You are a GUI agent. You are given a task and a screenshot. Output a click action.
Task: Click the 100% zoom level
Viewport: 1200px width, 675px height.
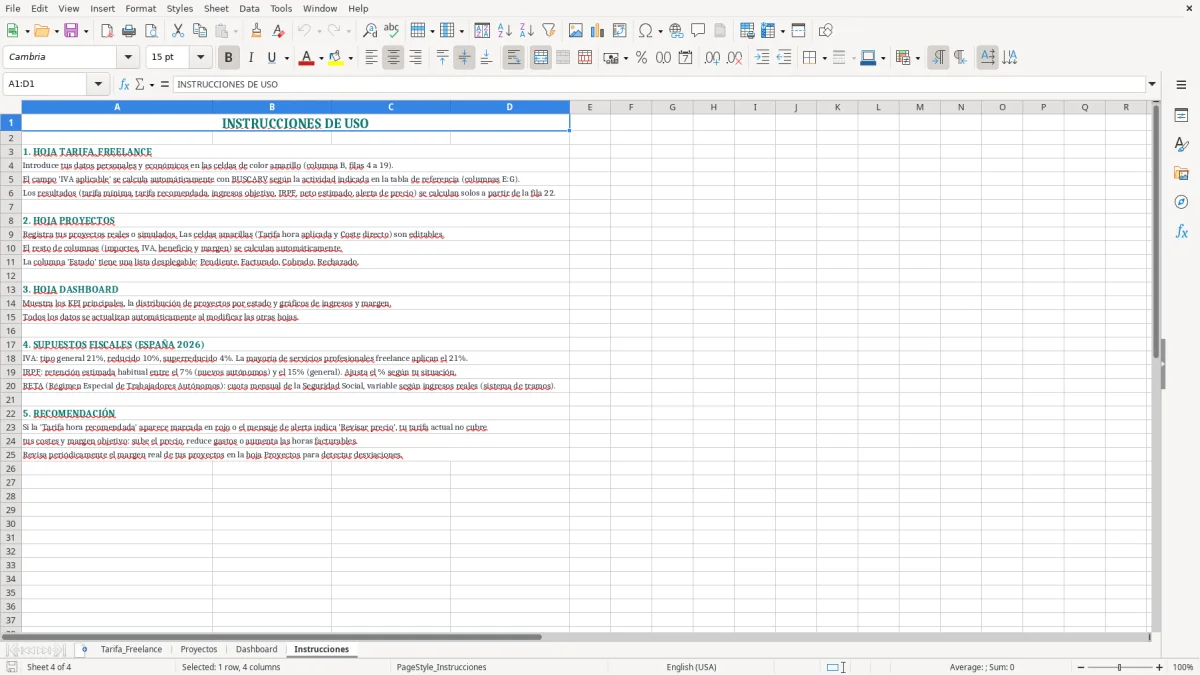pyautogui.click(x=1182, y=667)
